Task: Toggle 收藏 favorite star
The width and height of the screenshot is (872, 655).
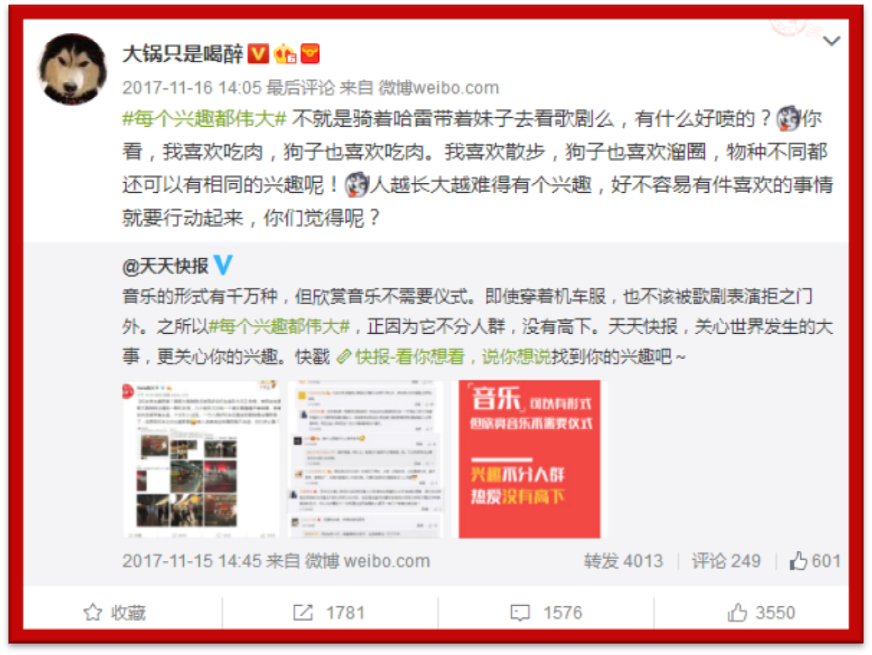Action: (115, 613)
